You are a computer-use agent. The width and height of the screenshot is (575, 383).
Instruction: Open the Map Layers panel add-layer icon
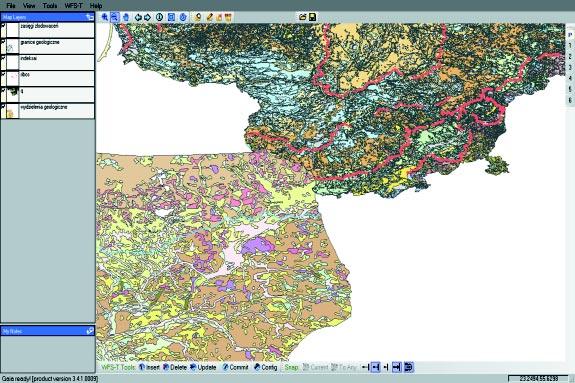pyautogui.click(x=89, y=17)
